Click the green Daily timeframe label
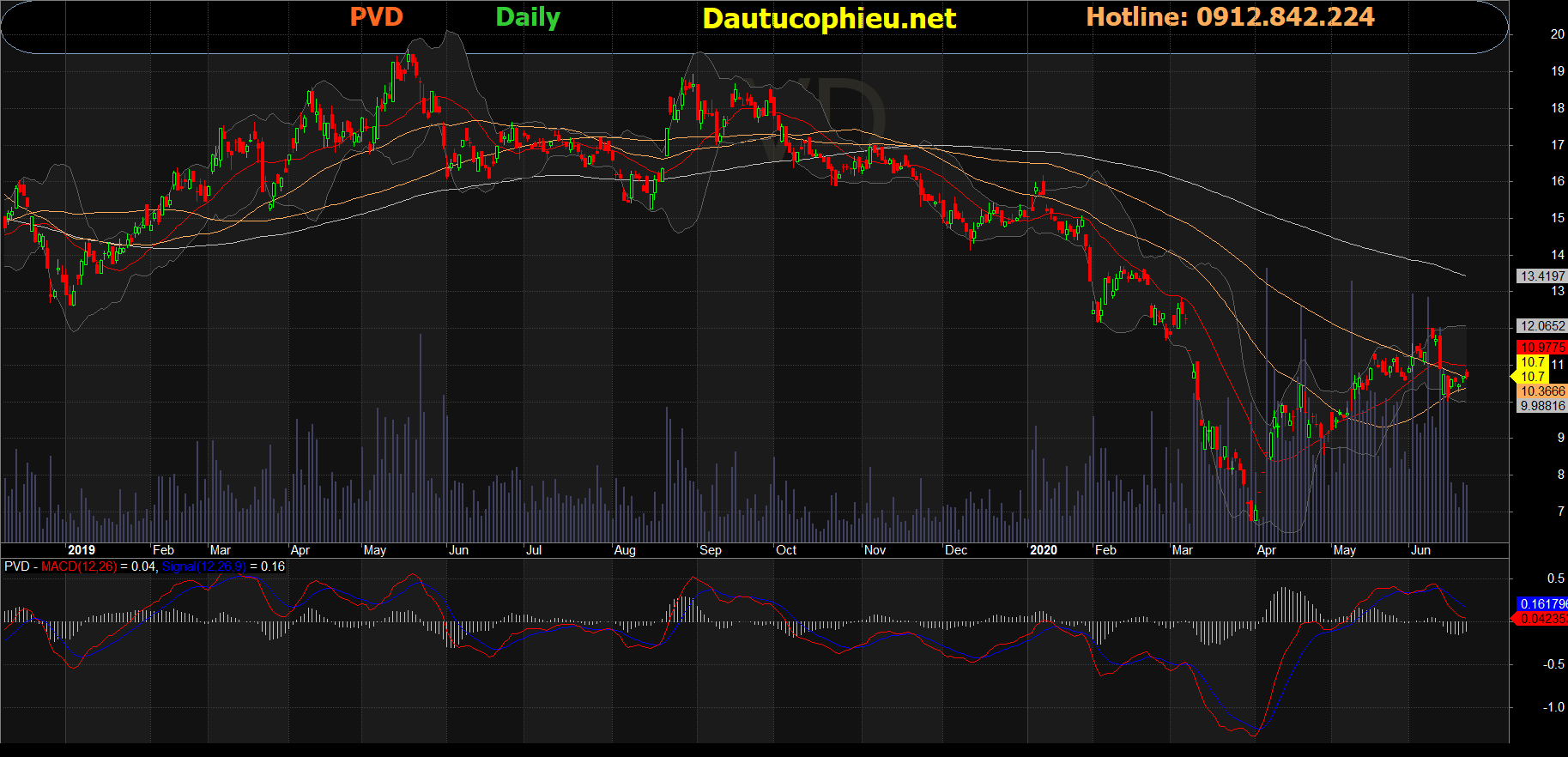The image size is (1568, 757). (528, 18)
